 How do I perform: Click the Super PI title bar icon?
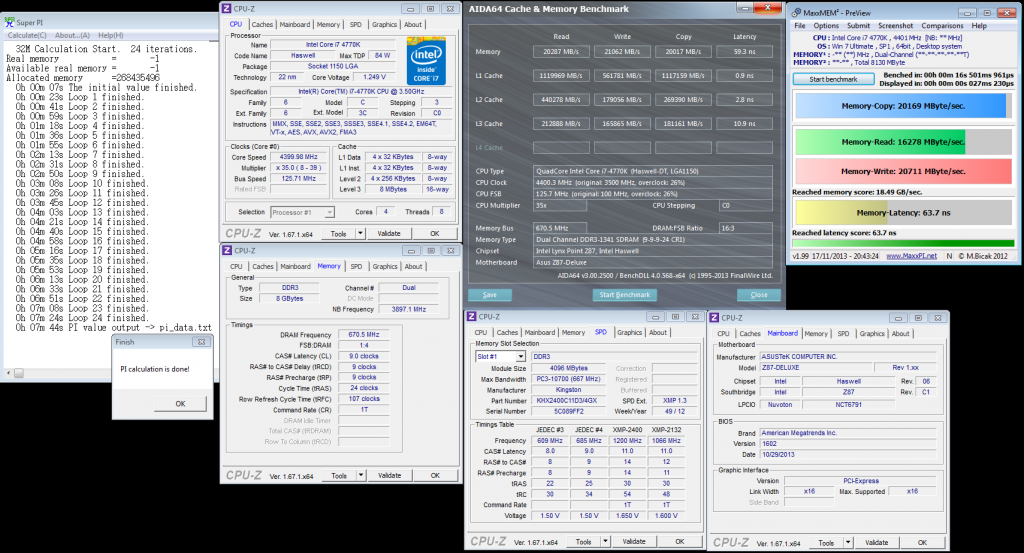coord(8,21)
